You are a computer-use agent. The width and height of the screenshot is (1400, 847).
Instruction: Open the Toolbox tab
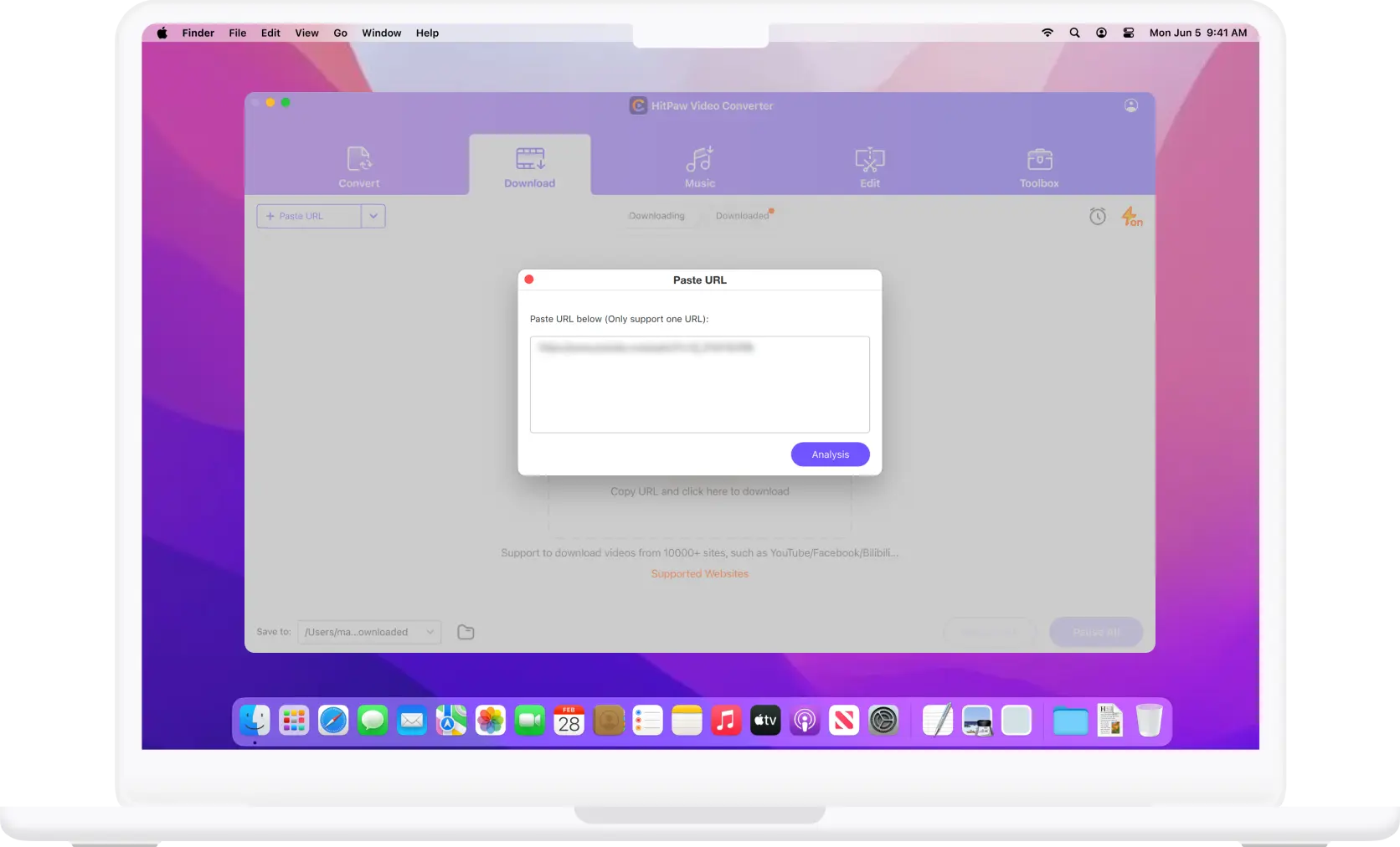(x=1039, y=167)
